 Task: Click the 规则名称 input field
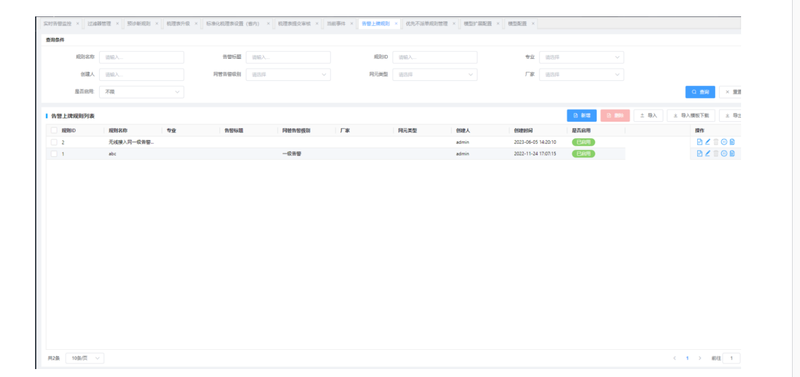pyautogui.click(x=142, y=57)
